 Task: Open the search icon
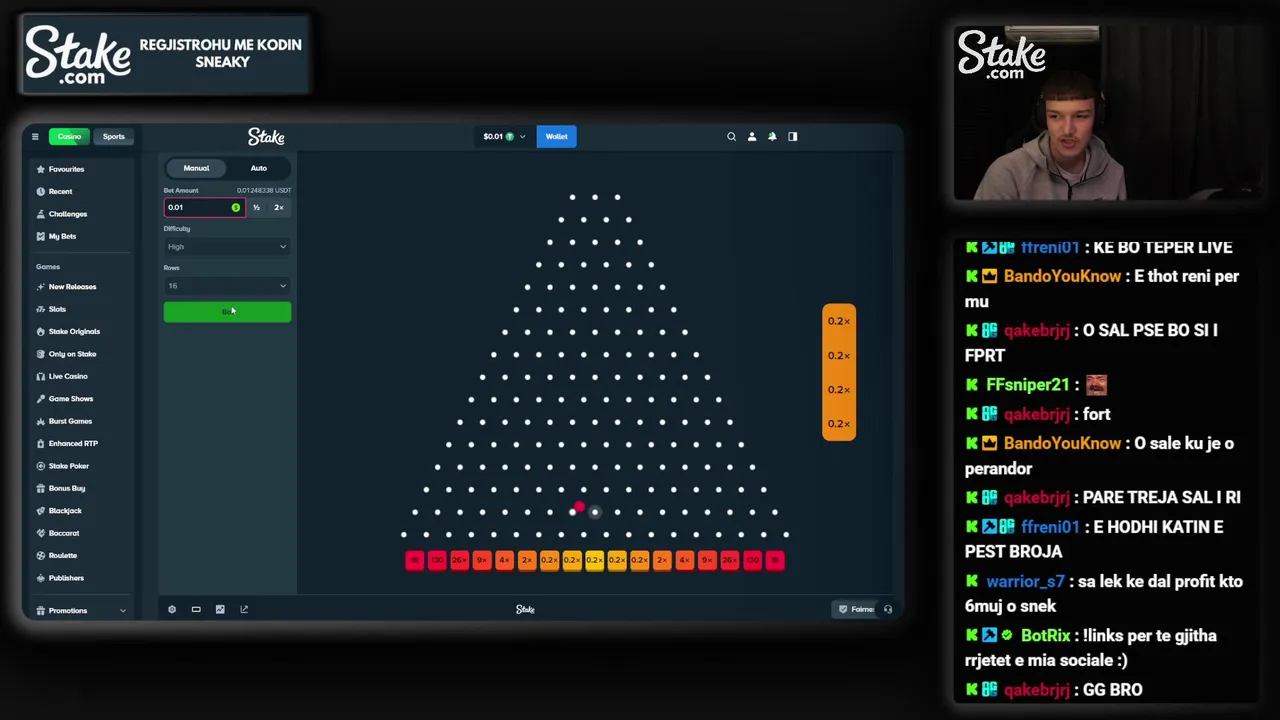(x=731, y=137)
